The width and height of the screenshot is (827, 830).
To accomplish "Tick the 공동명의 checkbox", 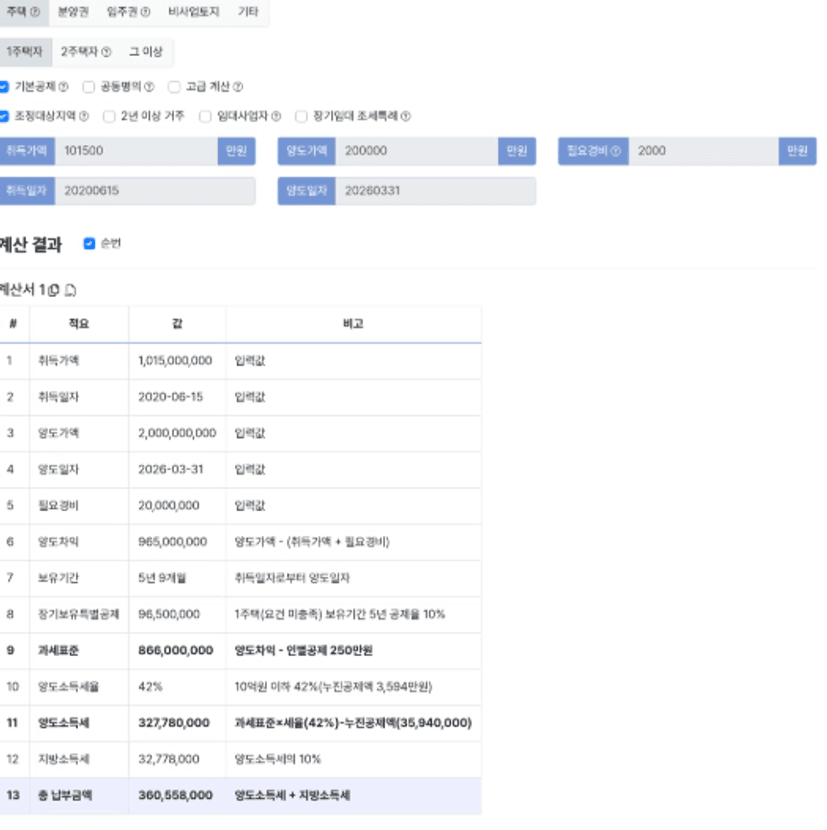I will click(x=89, y=87).
